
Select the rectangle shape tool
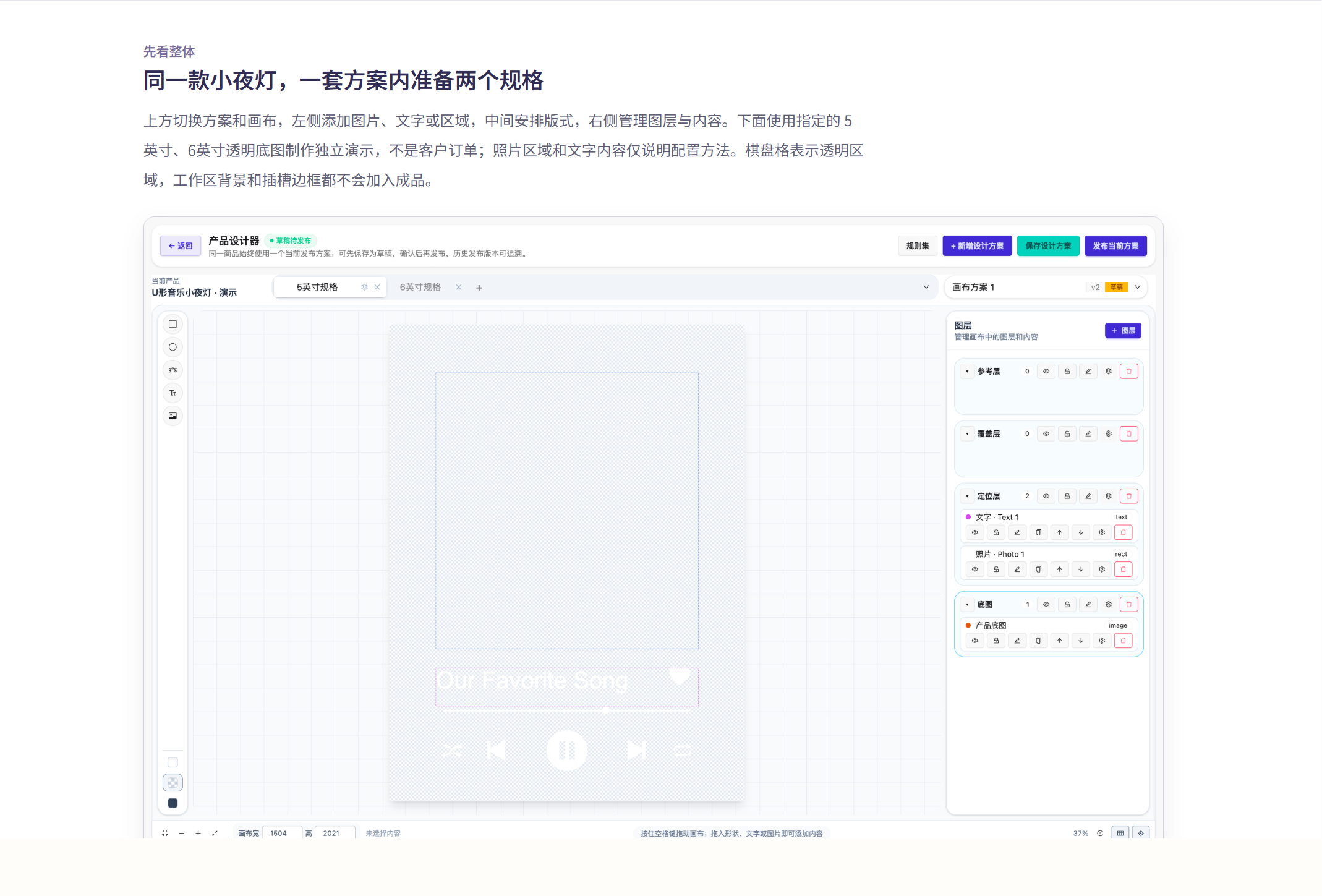(x=173, y=324)
